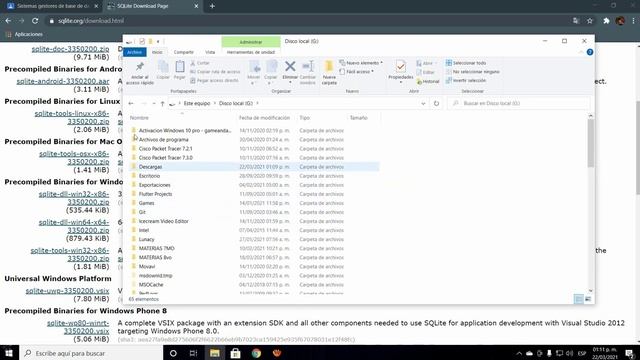Open Propiedades of selected item
Image resolution: width=640 pixels, height=360 pixels.
click(400, 71)
